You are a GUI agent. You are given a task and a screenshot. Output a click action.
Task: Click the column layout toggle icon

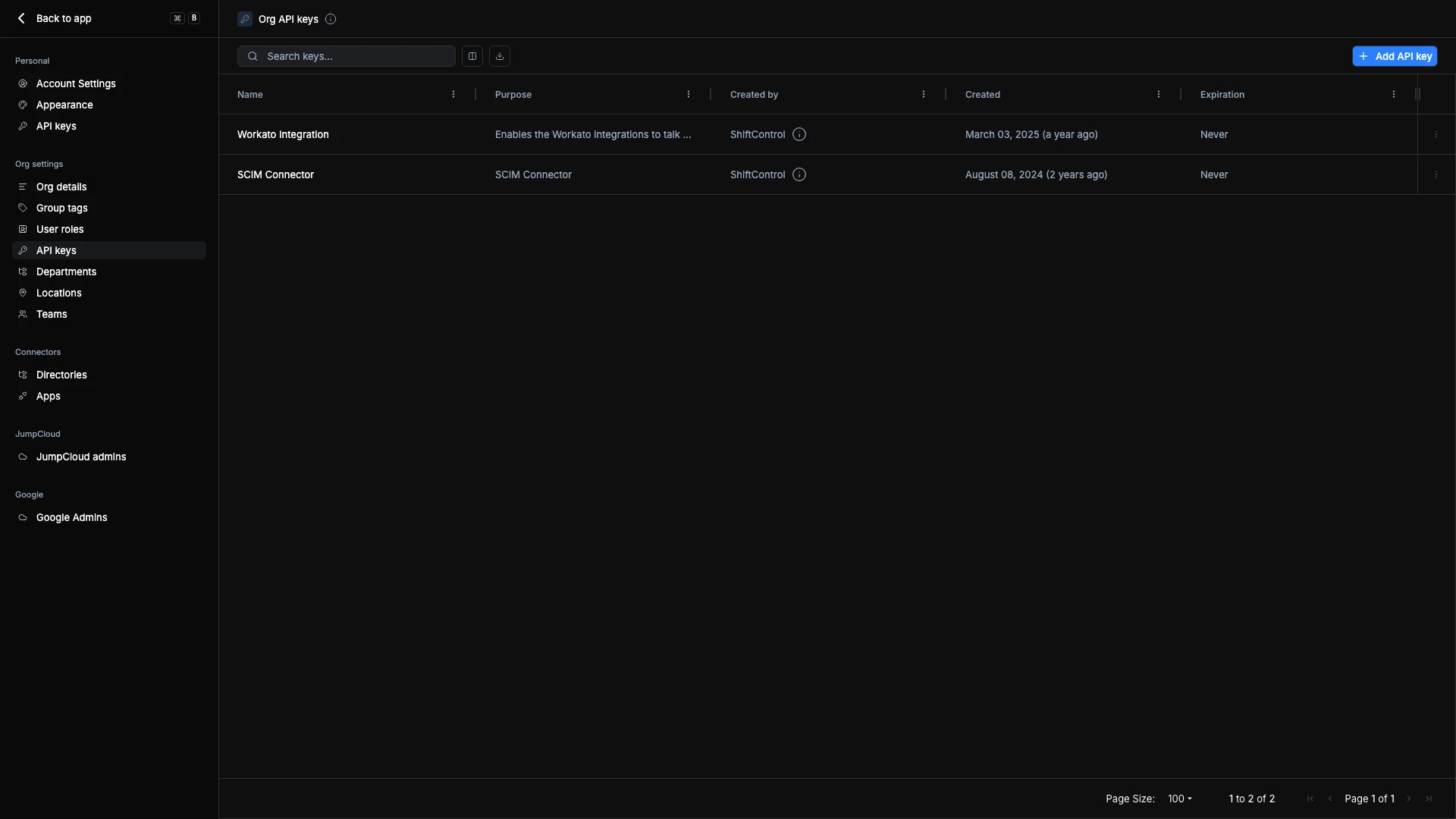[472, 56]
